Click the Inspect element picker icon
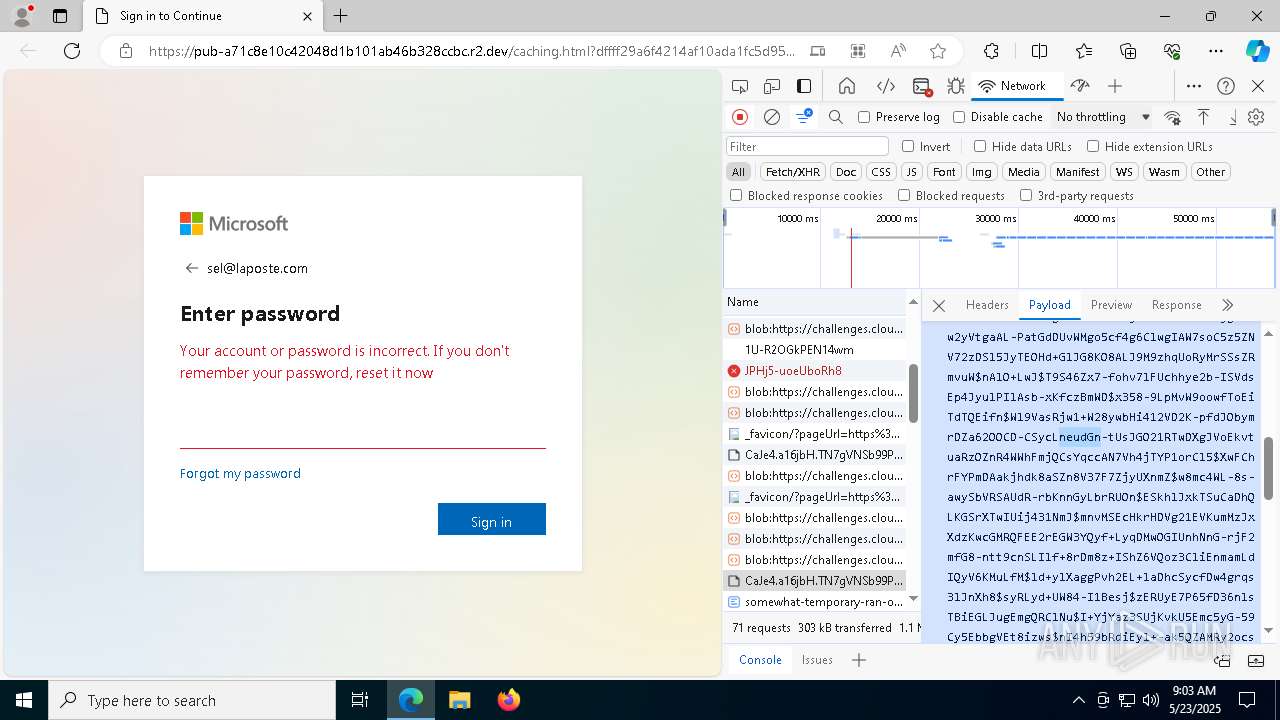The width and height of the screenshot is (1280, 720). pyautogui.click(x=740, y=86)
